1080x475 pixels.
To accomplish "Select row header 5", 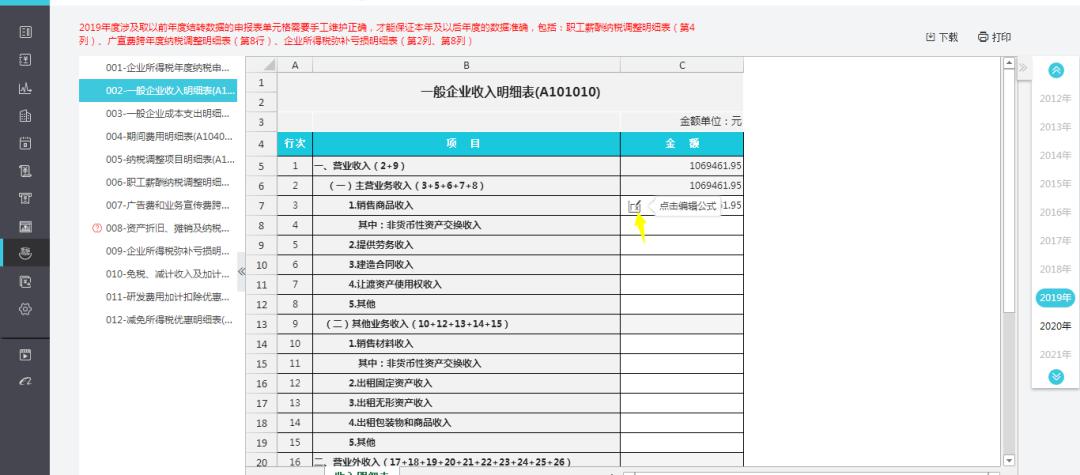I will (261, 166).
